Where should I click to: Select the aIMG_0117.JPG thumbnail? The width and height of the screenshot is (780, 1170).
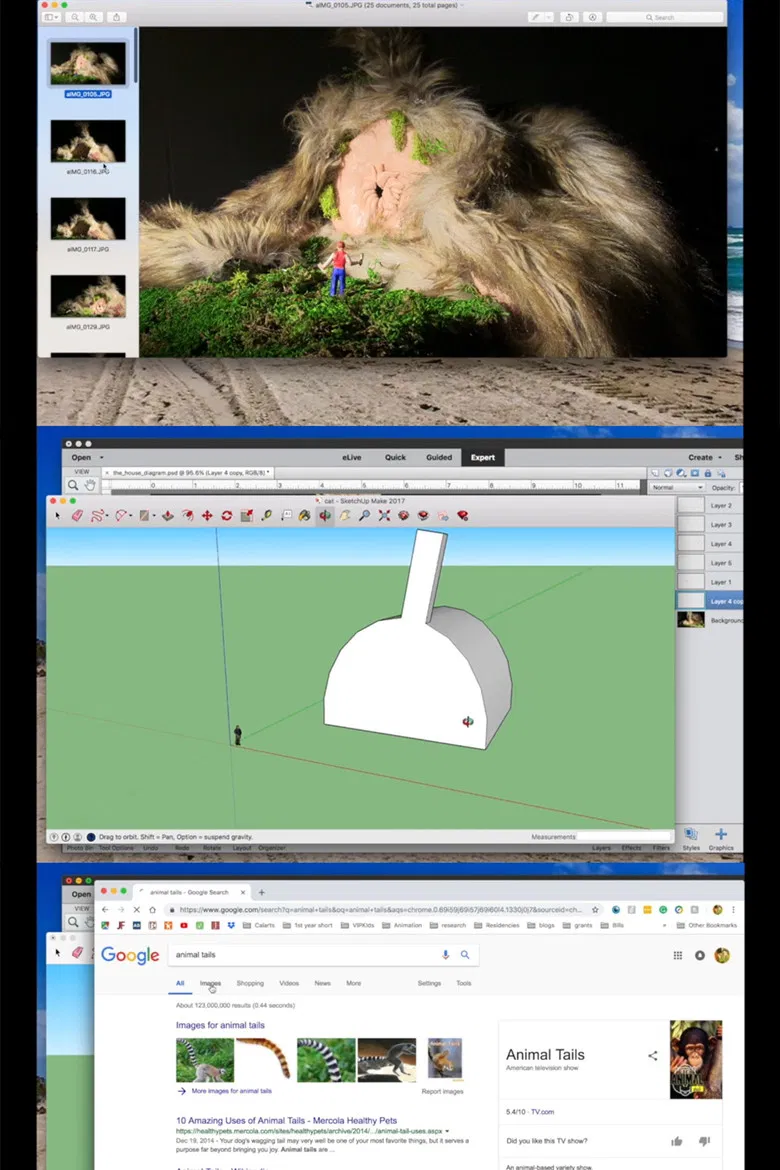pyautogui.click(x=88, y=219)
